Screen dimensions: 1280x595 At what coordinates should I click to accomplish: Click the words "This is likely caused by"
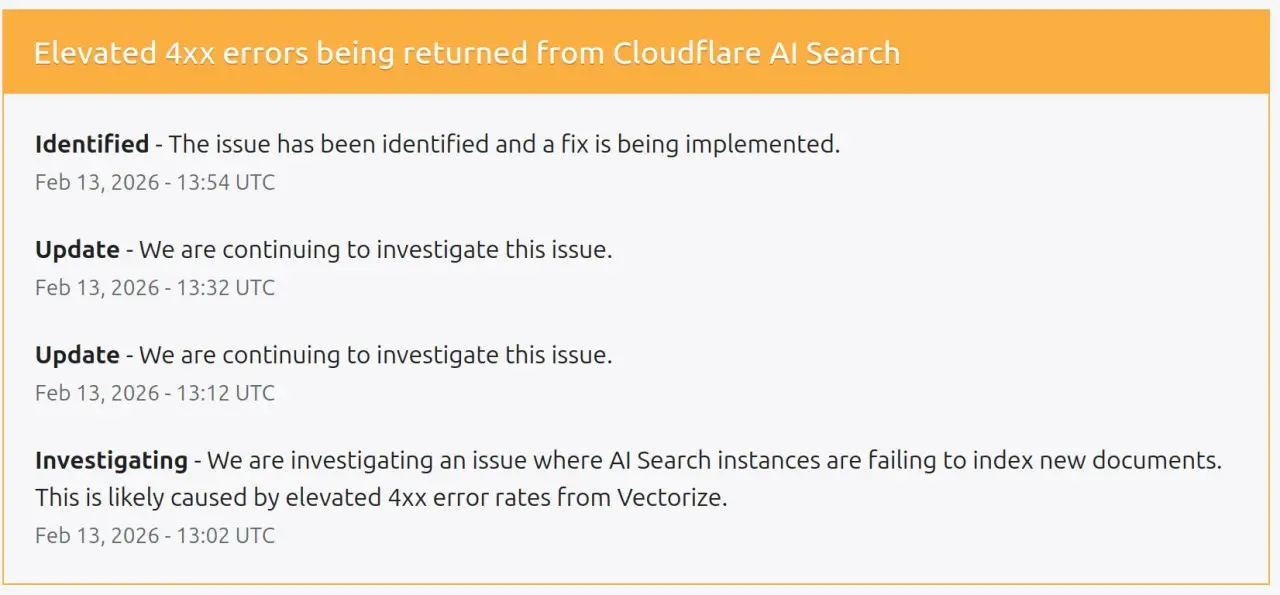click(x=152, y=497)
